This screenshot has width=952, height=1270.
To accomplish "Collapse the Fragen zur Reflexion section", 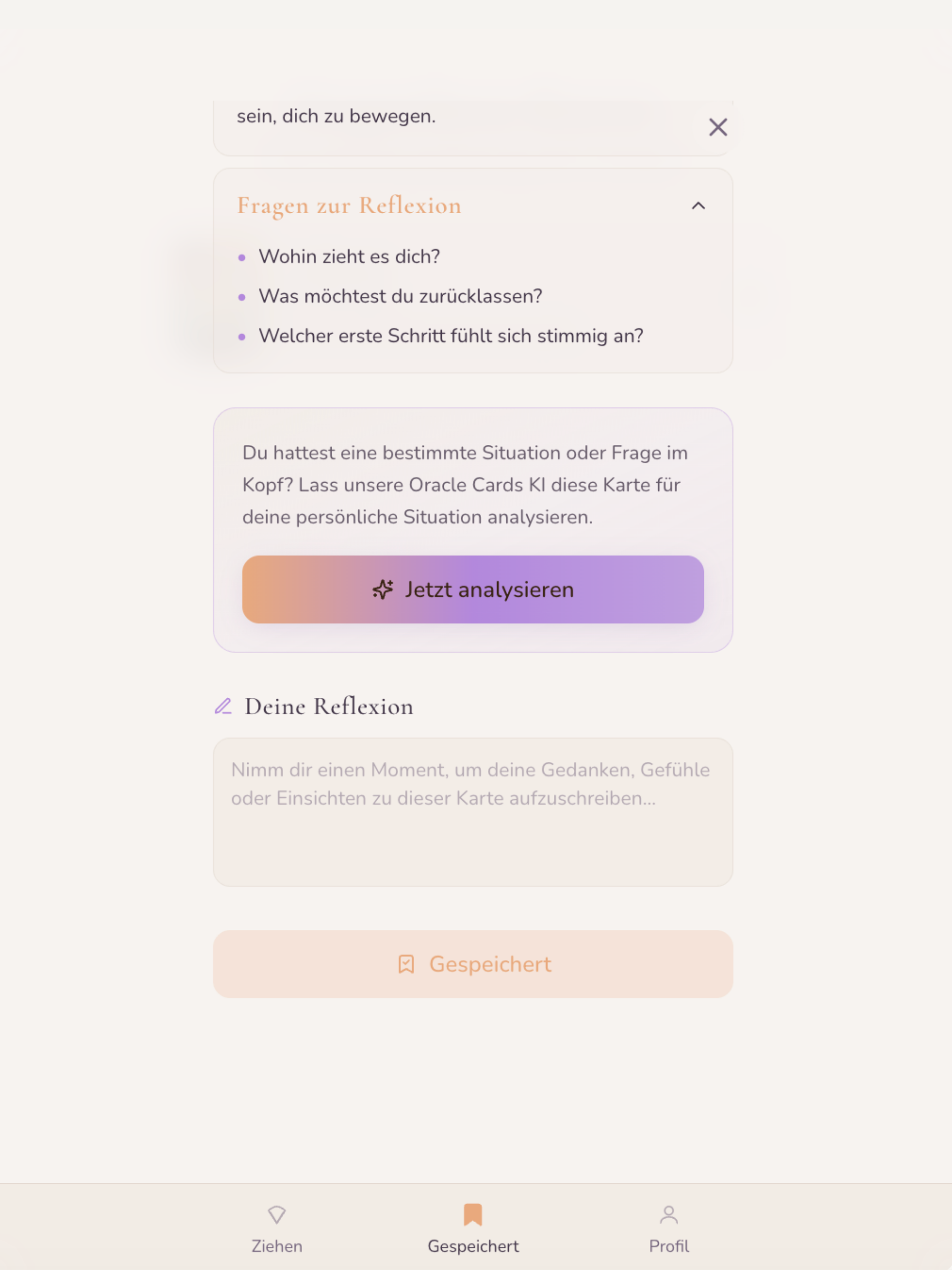I will 698,205.
